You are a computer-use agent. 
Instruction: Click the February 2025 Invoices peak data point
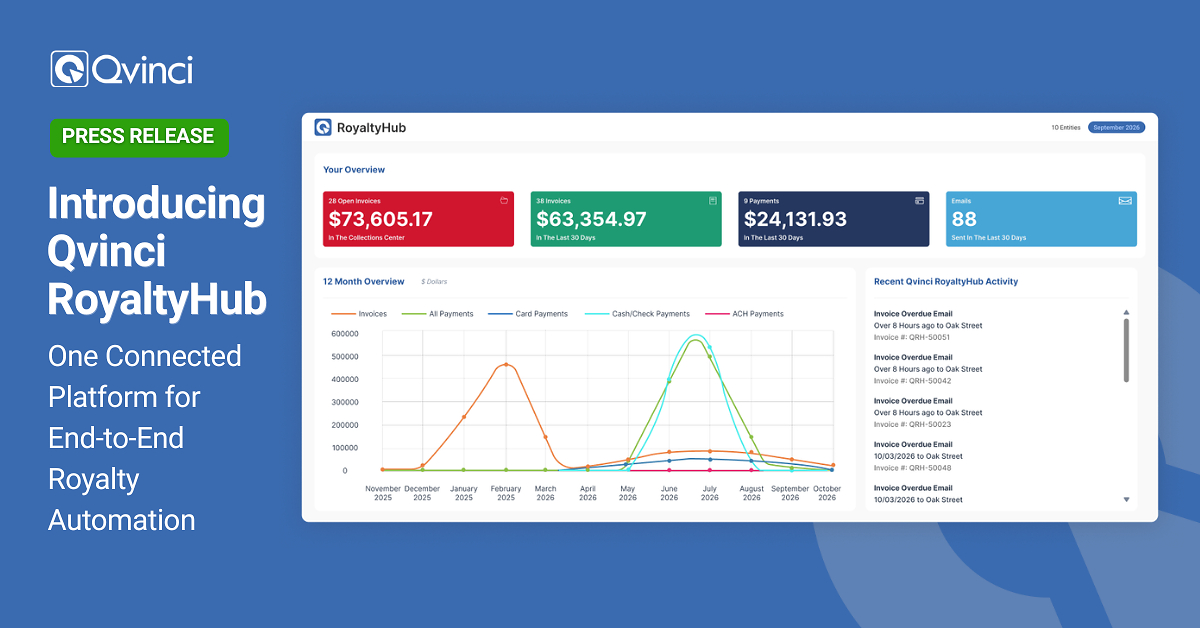506,365
